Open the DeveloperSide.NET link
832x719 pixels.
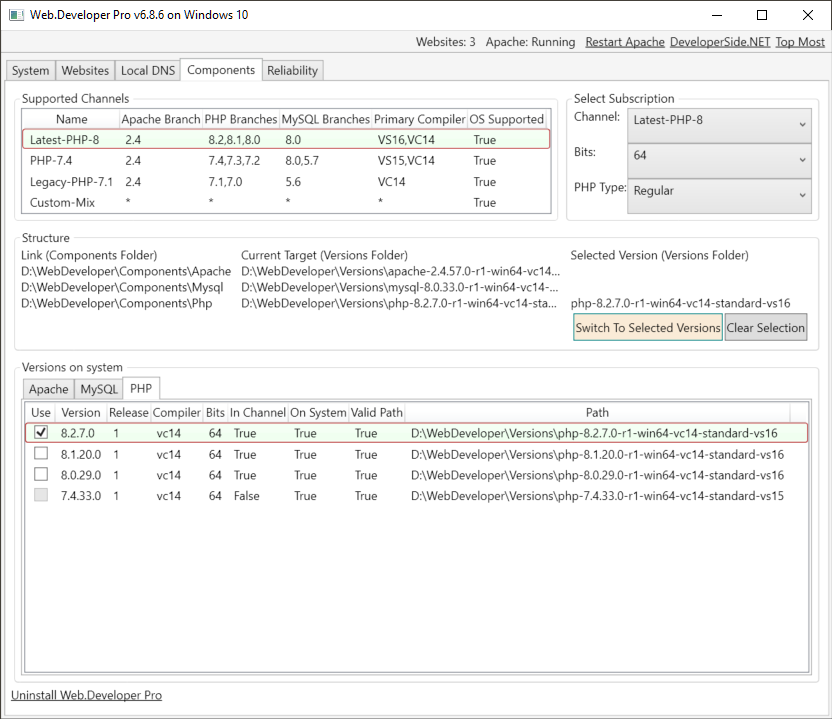point(720,42)
